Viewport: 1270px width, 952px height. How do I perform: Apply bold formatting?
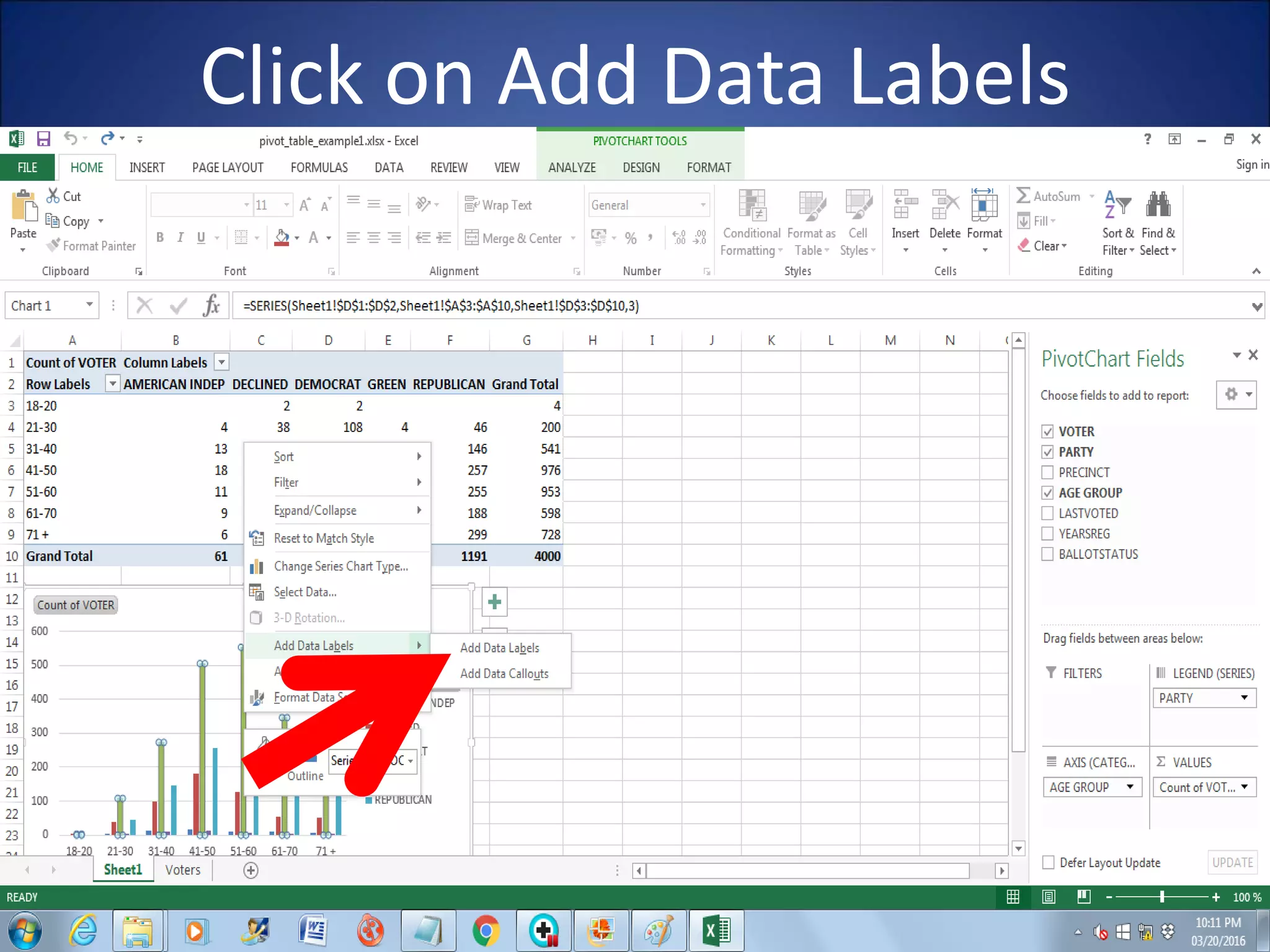[x=160, y=237]
